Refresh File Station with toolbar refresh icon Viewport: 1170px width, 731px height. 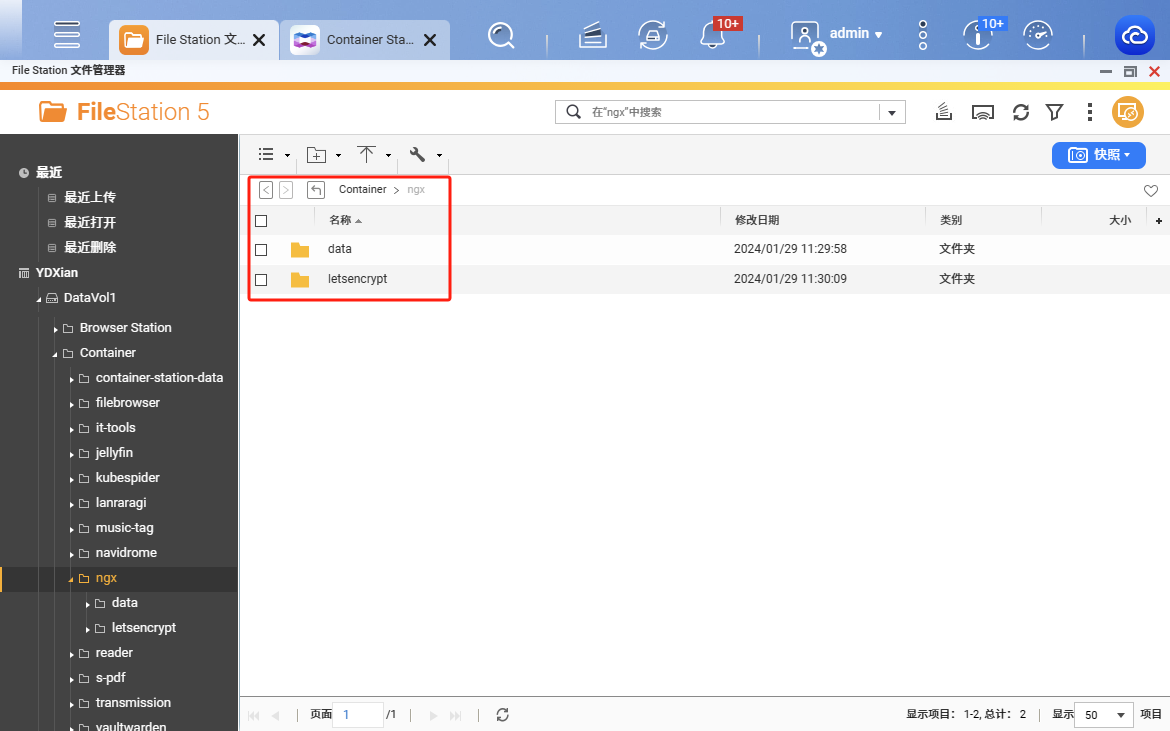(1021, 113)
